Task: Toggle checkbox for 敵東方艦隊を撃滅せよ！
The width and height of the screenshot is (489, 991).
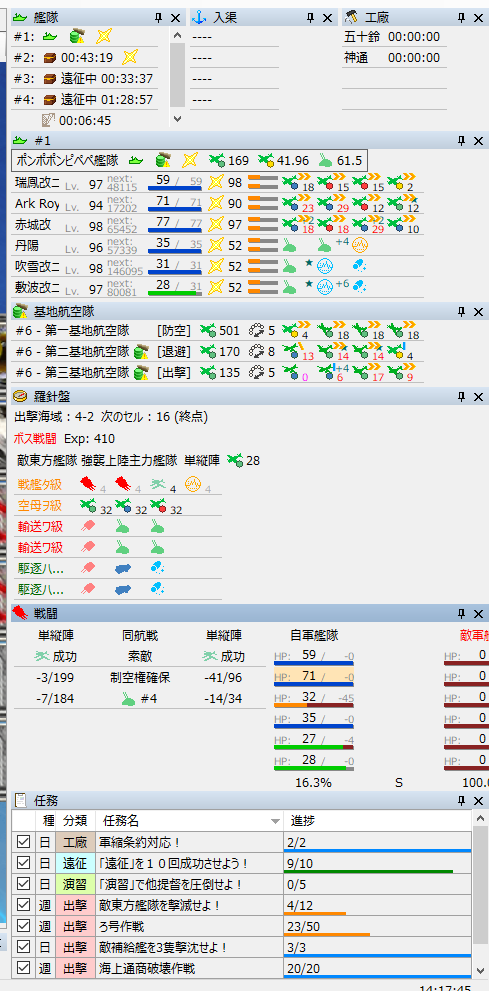Action: [x=23, y=904]
